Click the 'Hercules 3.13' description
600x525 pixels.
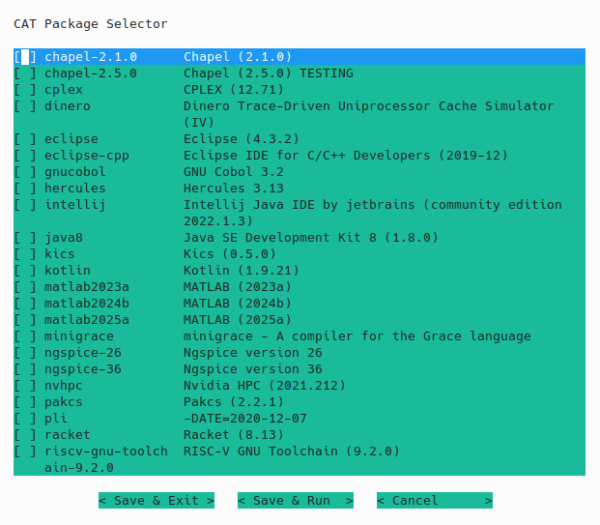[233, 188]
